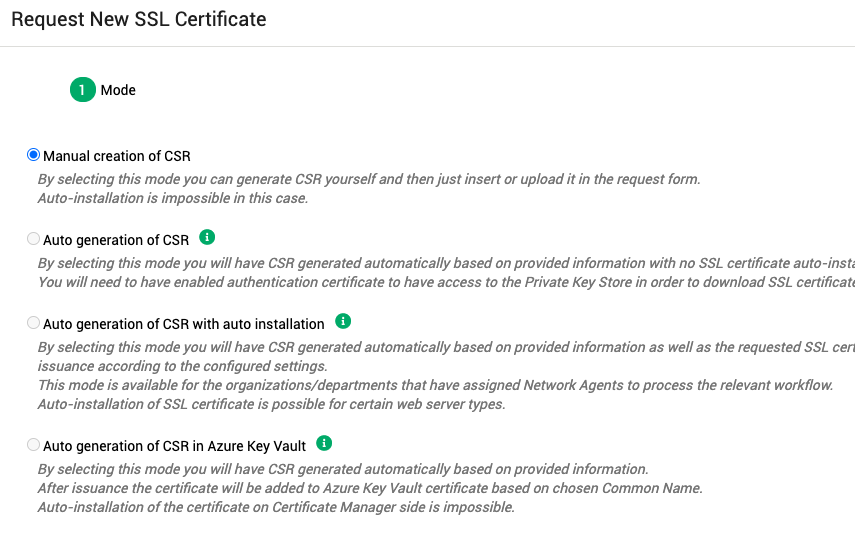Screen dimensions: 855x536
Task: Choose the Auto generation of CSR radio button
Action: 34,239
